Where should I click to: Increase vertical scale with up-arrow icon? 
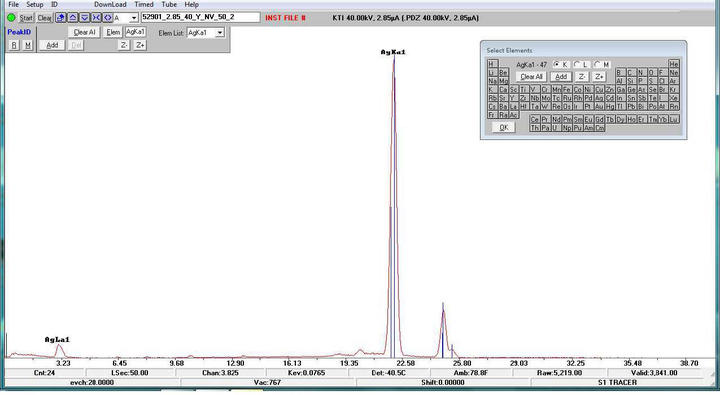[73, 18]
